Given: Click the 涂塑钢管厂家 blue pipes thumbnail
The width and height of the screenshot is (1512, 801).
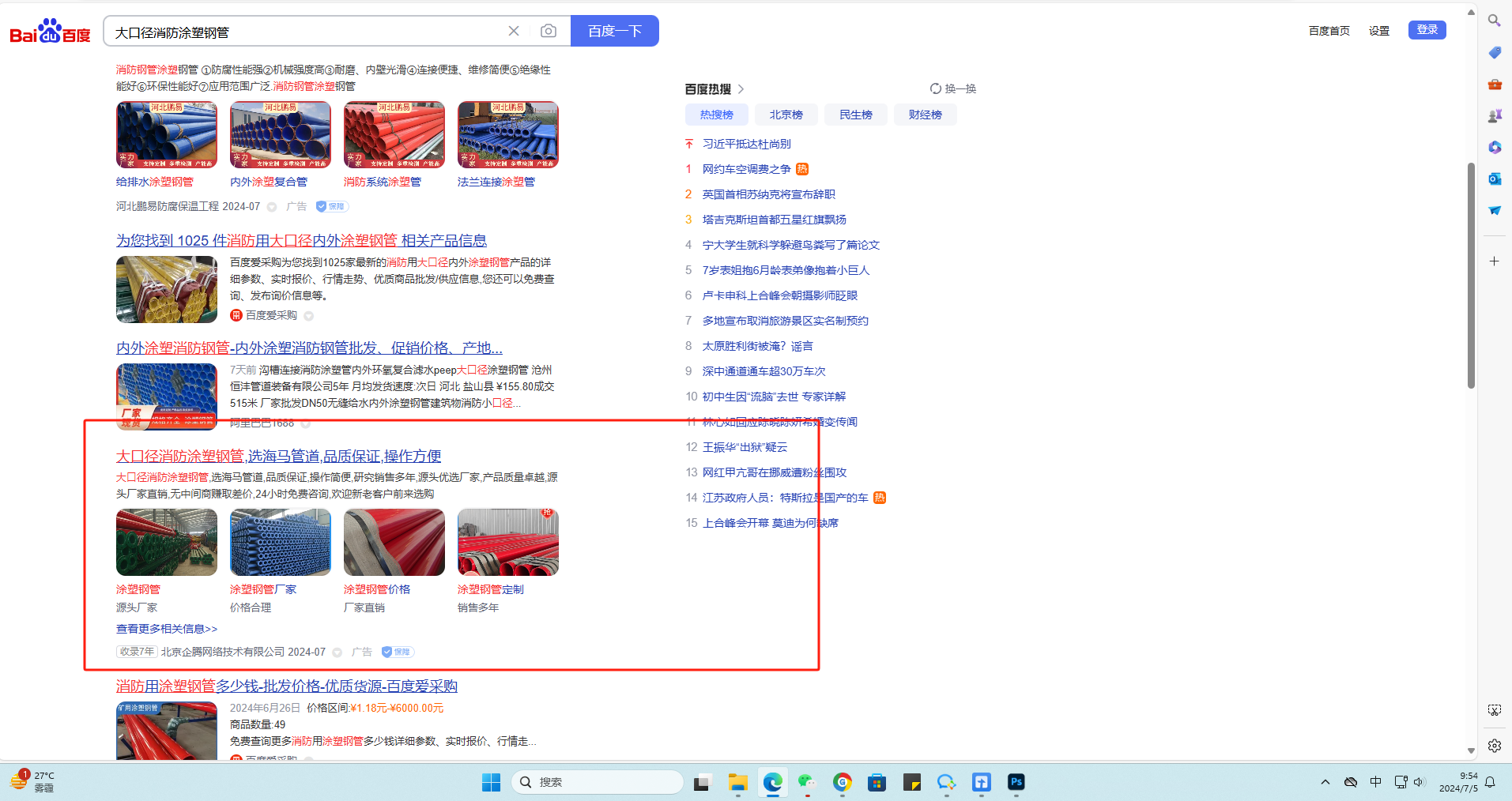Looking at the screenshot, I should tap(281, 542).
